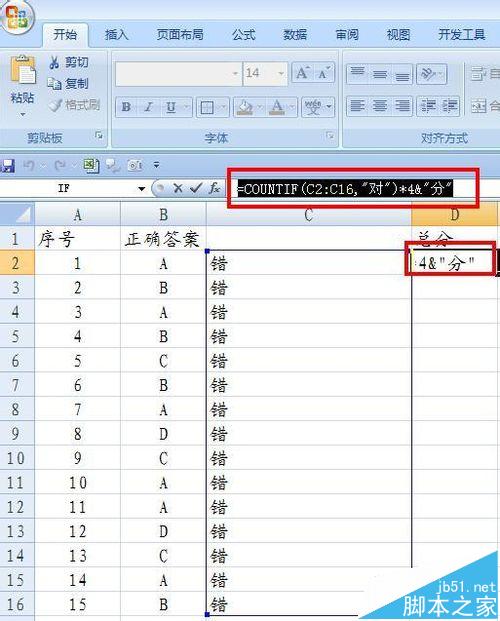Image resolution: width=500 pixels, height=621 pixels.
Task: Open the Office button menu
Action: (x=17, y=16)
